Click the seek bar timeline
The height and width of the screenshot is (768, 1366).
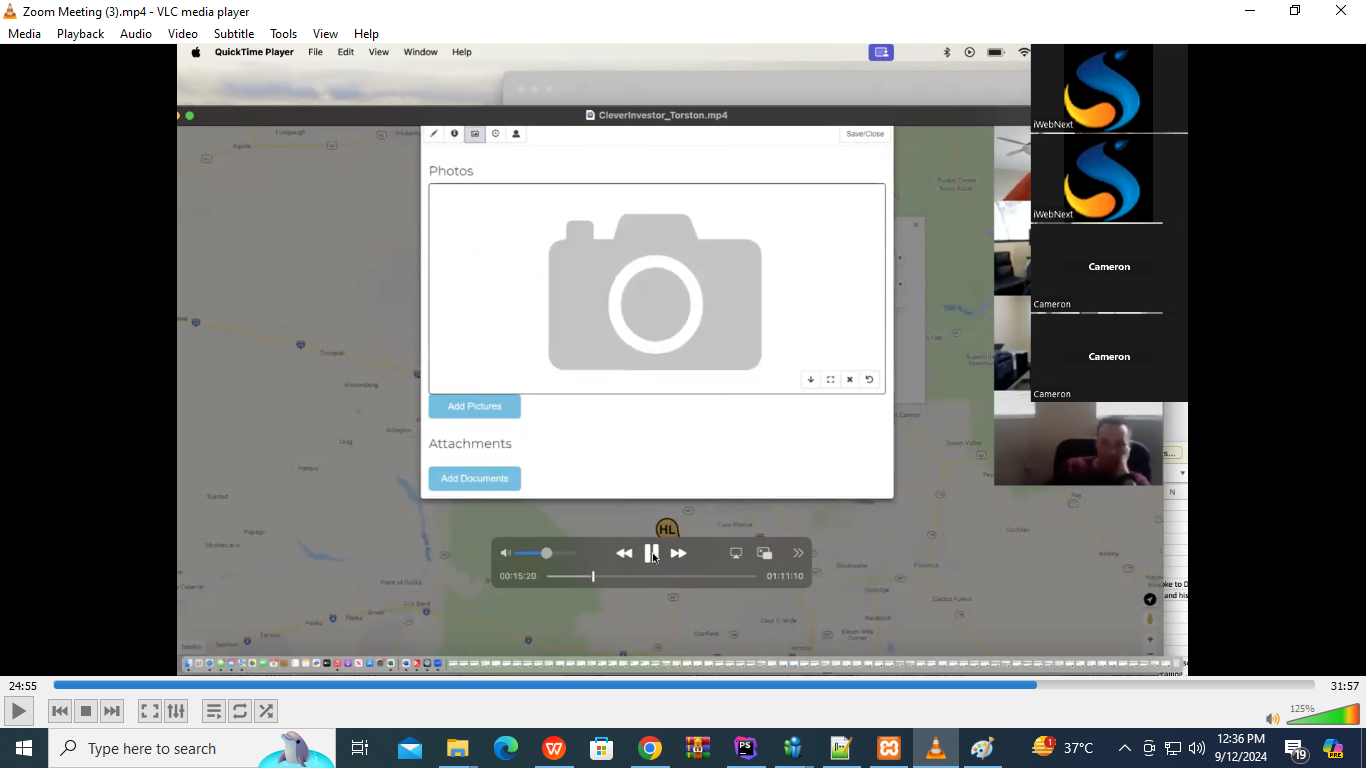pyautogui.click(x=683, y=685)
